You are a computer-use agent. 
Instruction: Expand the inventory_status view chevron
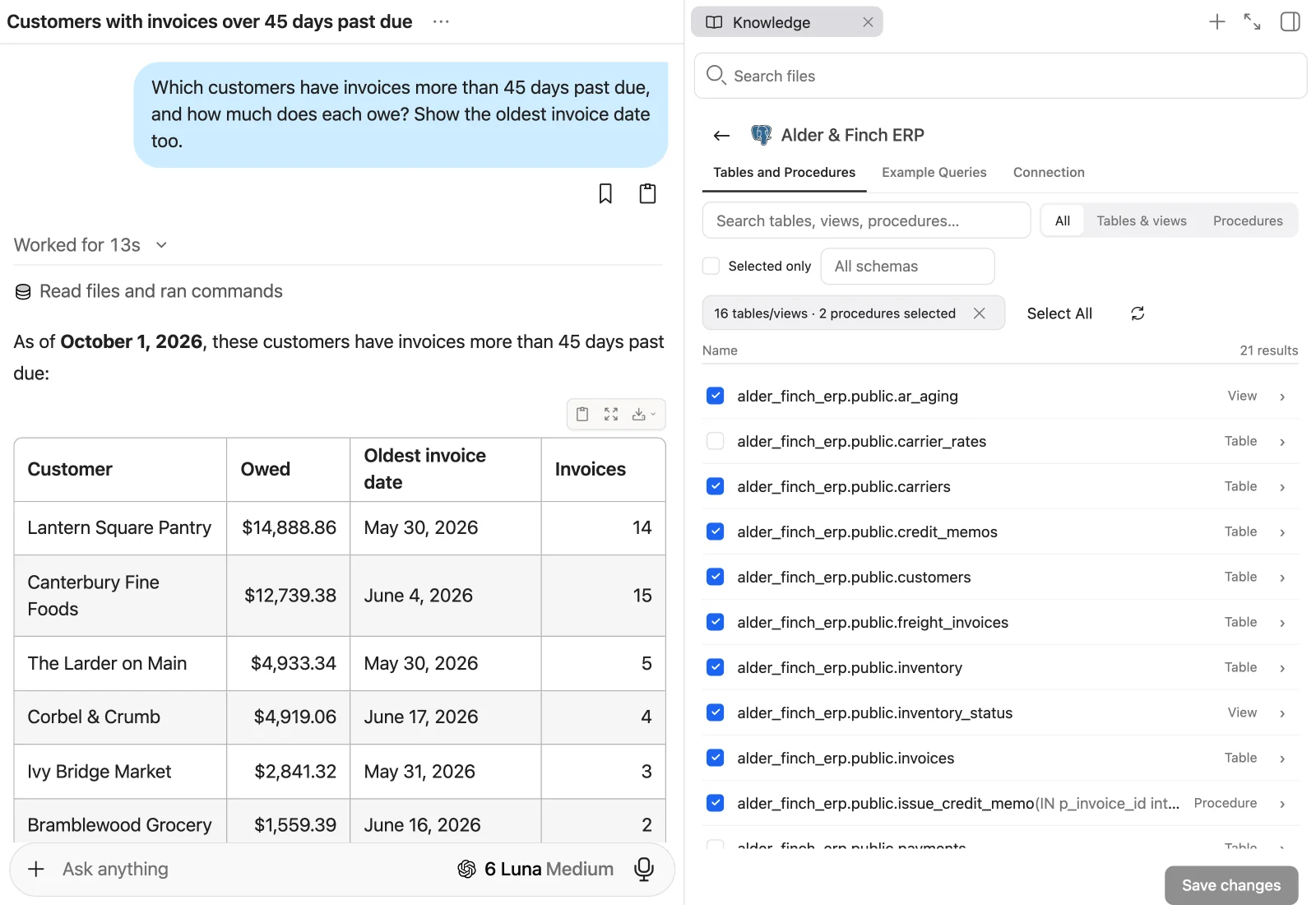click(1282, 713)
